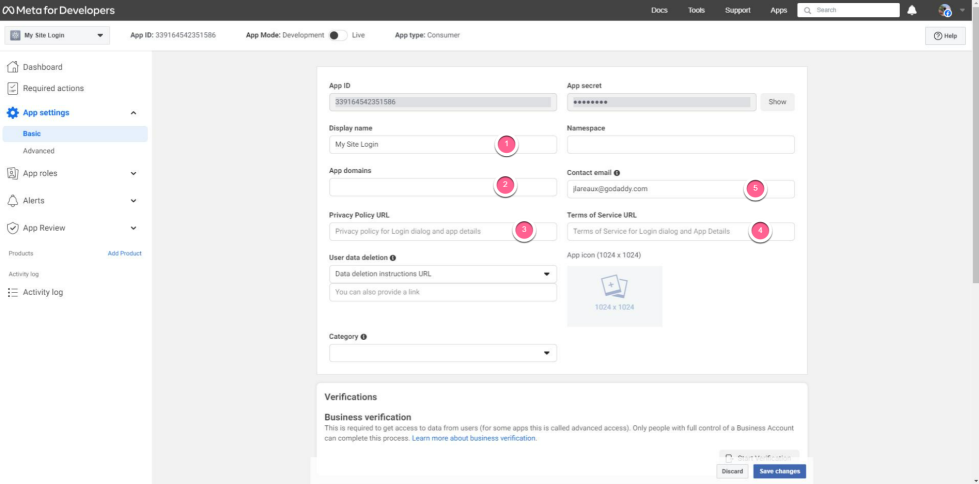Toggle App Mode from Development to Live
Screen dimensions: 979x484
click(x=338, y=36)
